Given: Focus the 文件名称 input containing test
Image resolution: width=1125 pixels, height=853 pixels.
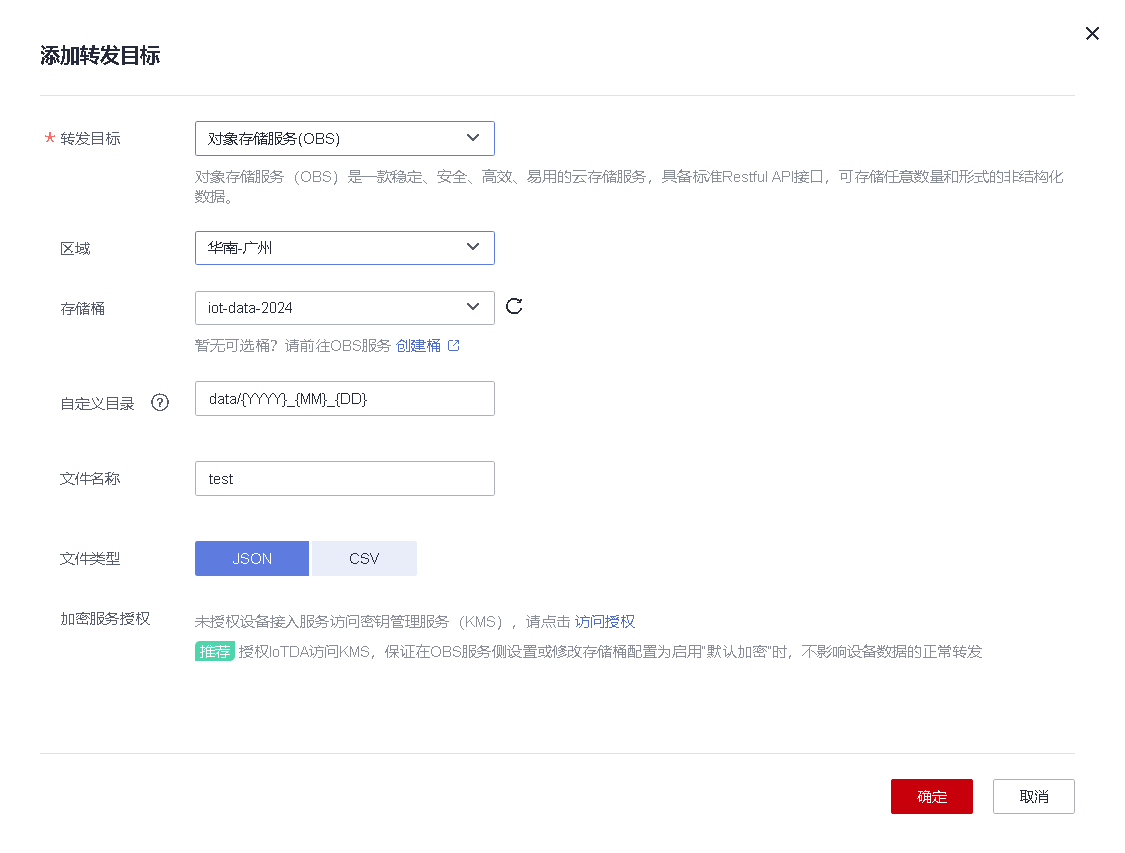Looking at the screenshot, I should 345,478.
